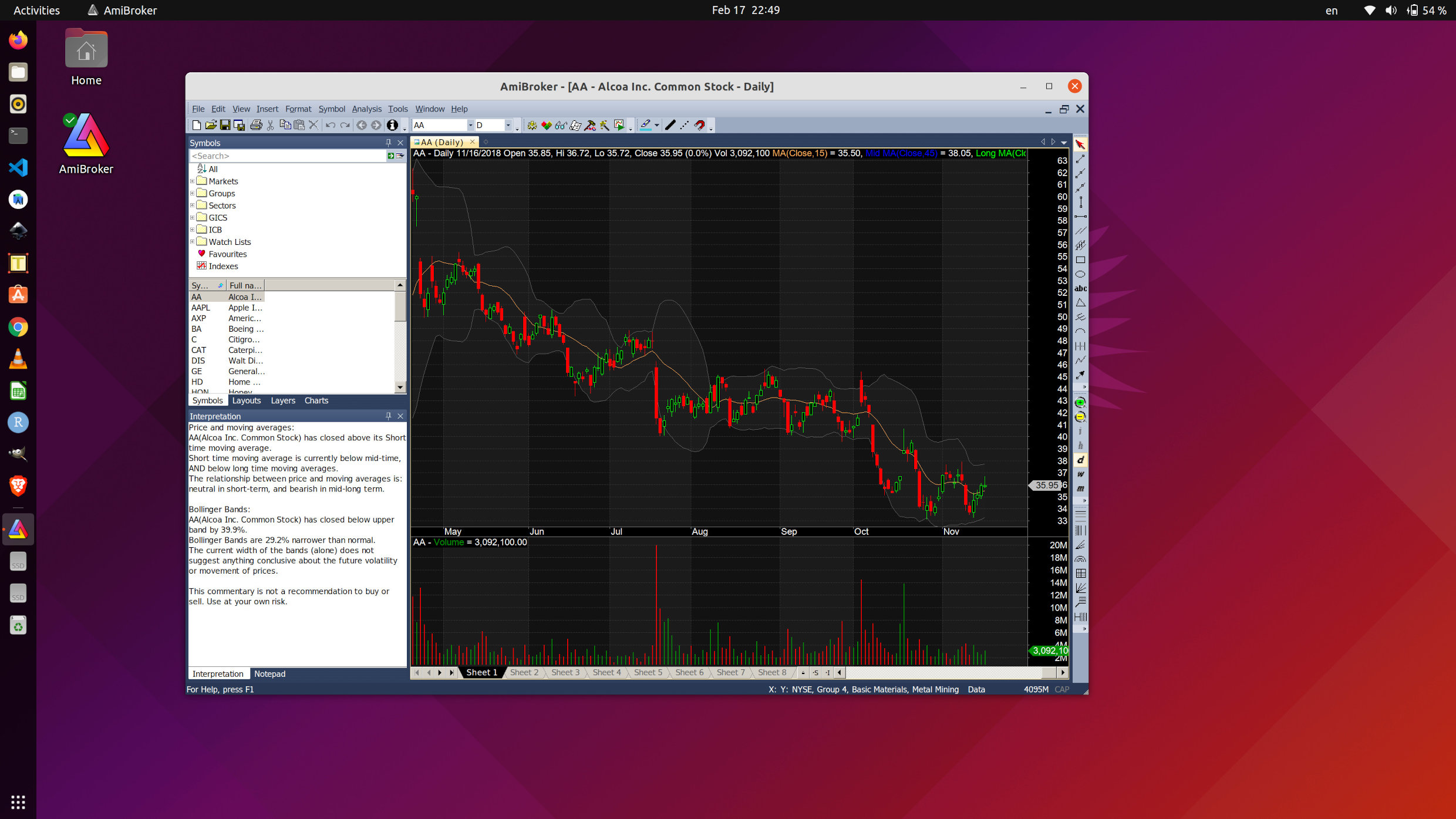This screenshot has height=819, width=1456.
Task: Select the Arc drawing tool
Action: (1080, 332)
